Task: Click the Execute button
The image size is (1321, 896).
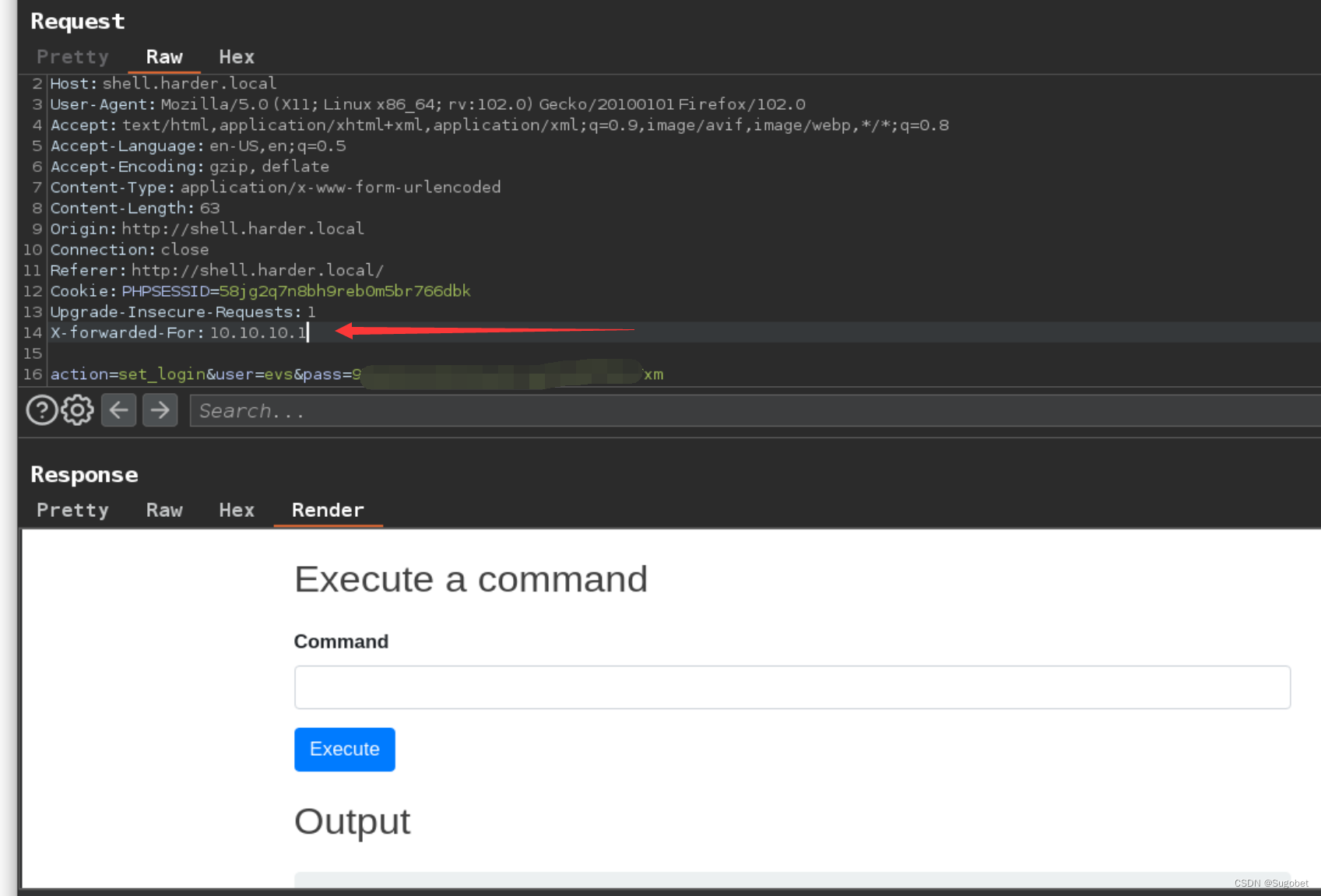Action: 345,749
